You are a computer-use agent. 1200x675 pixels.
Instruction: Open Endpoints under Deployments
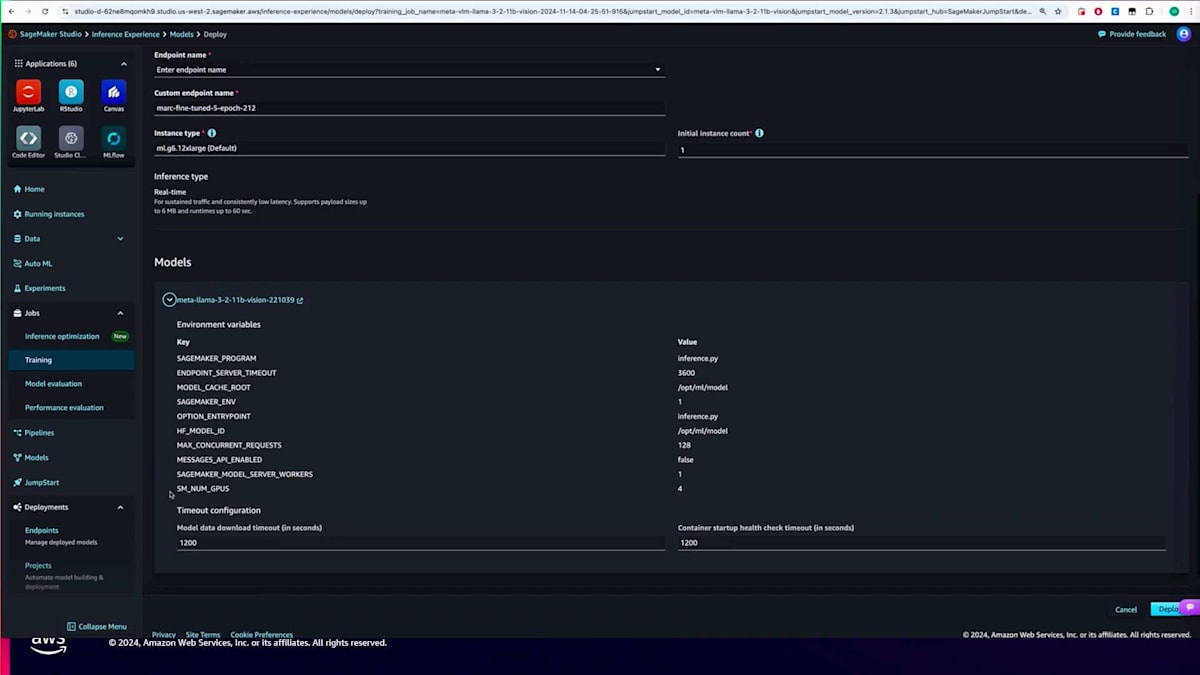click(42, 531)
